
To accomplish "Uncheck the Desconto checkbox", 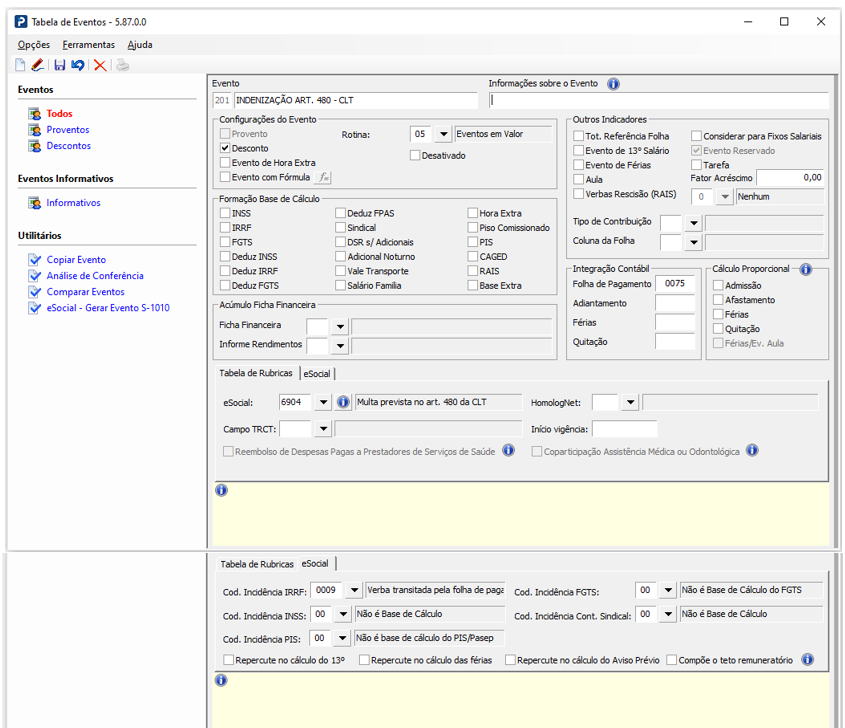I will 225,148.
